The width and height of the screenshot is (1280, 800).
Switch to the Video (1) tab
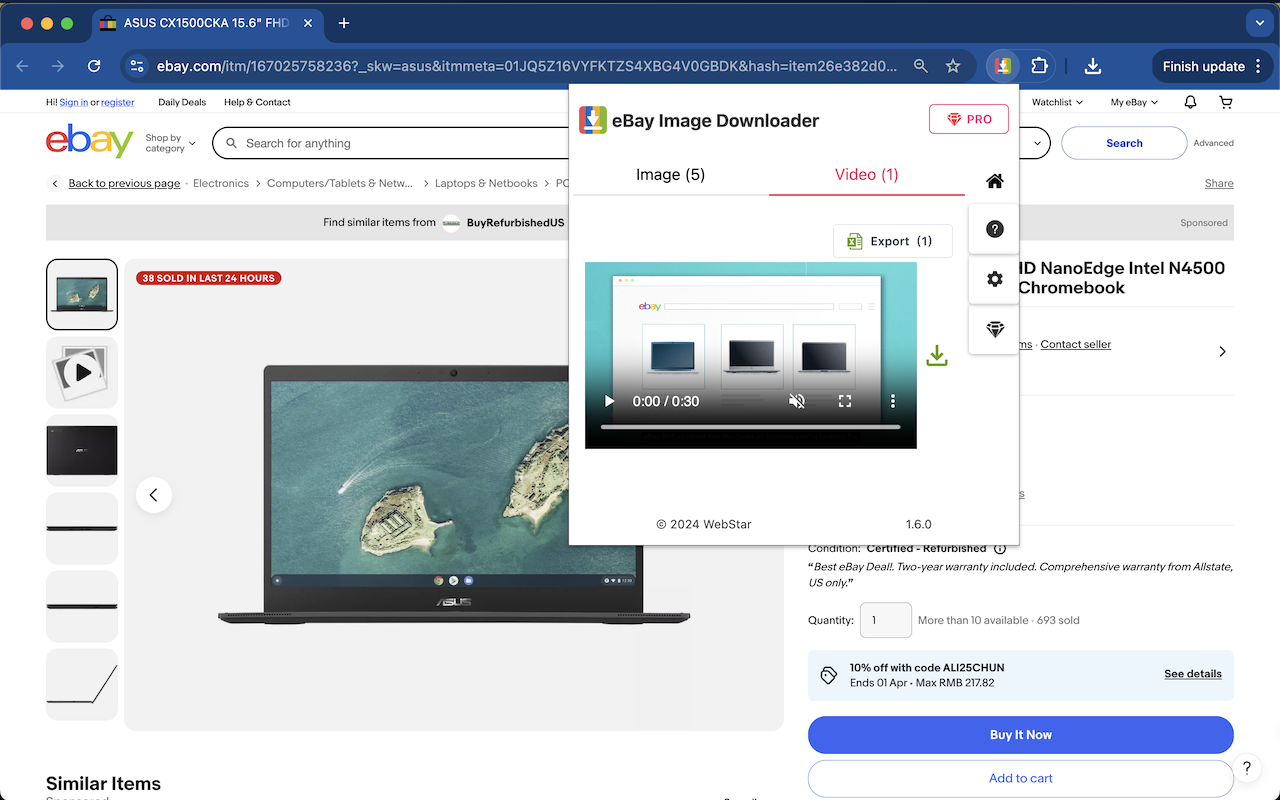[866, 174]
